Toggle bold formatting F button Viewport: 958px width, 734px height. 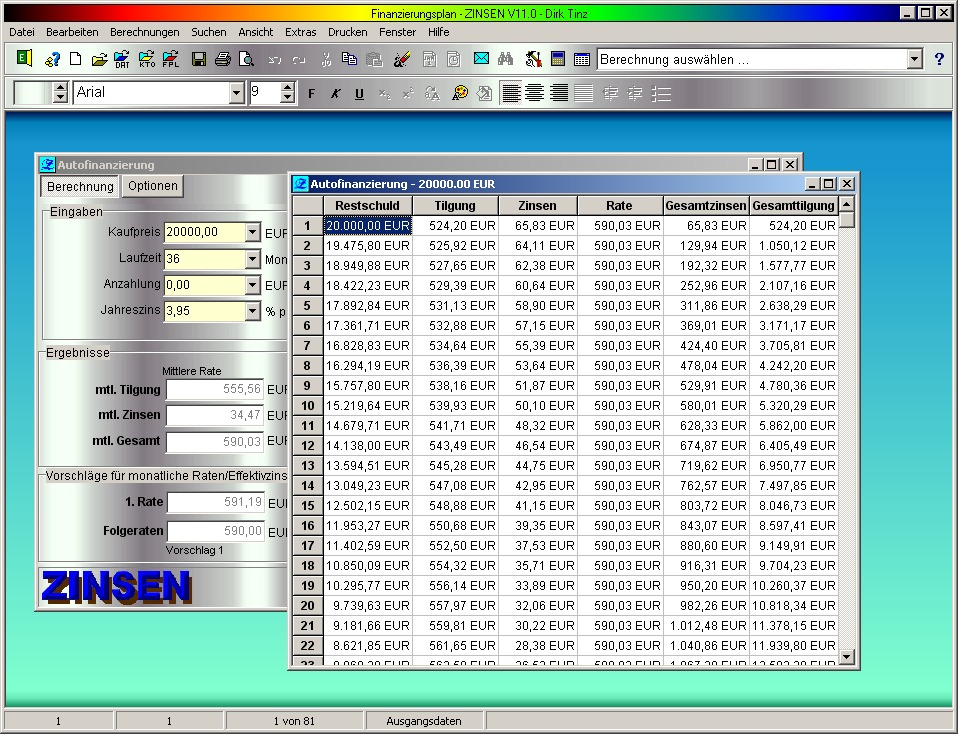click(x=312, y=94)
